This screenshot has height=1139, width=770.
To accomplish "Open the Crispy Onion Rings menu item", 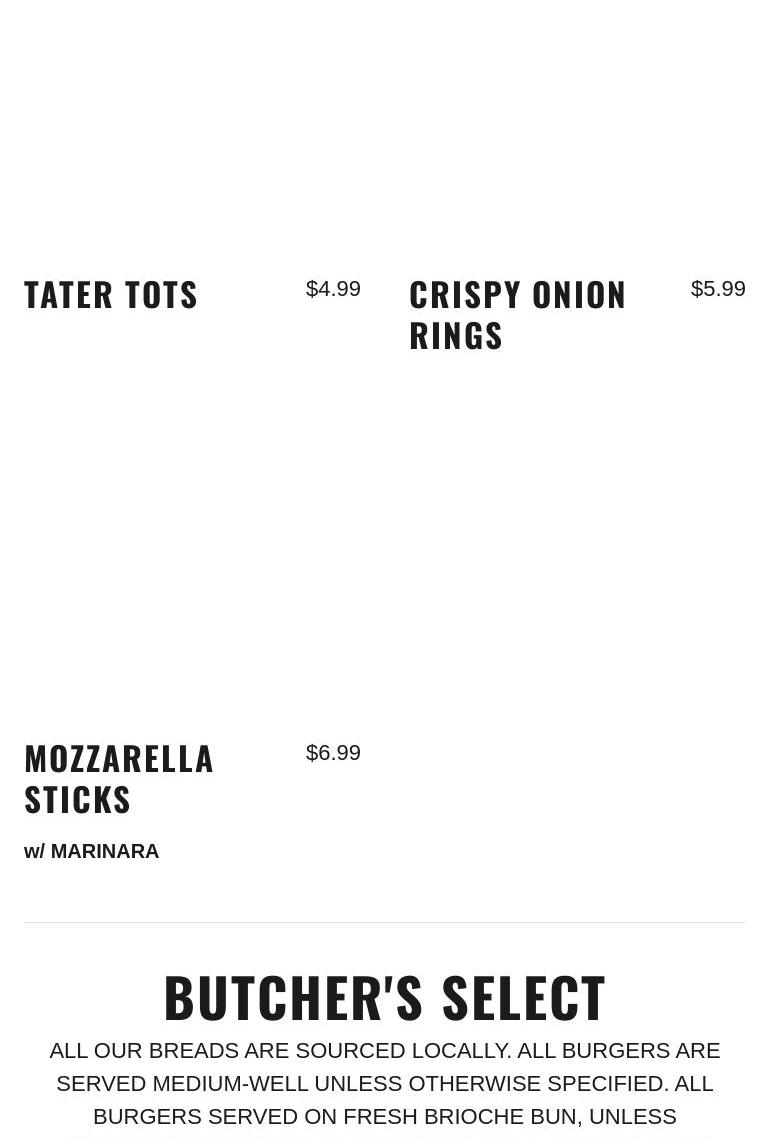I will point(517,314).
